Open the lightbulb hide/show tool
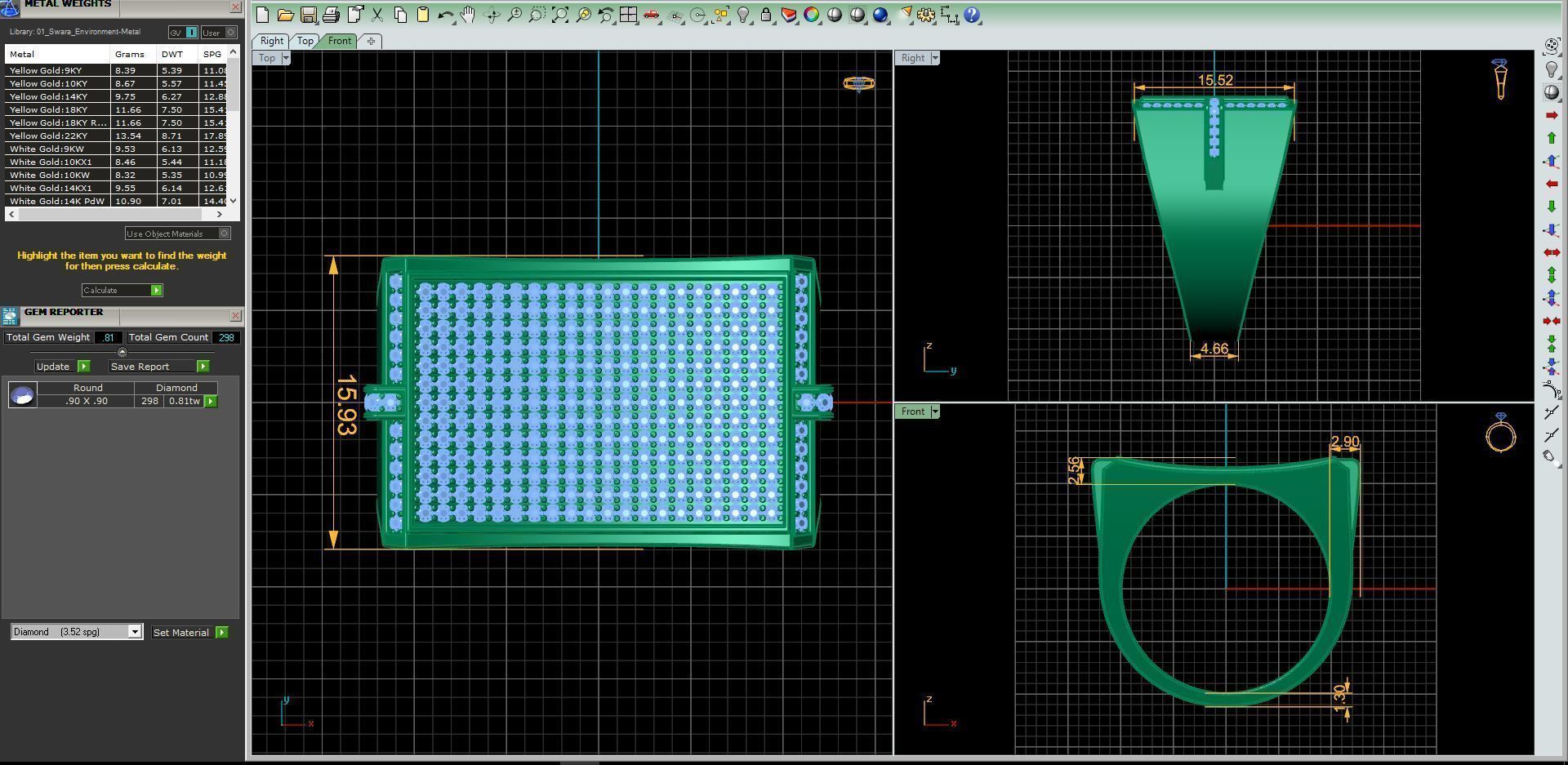The height and width of the screenshot is (765, 1568). [x=743, y=15]
